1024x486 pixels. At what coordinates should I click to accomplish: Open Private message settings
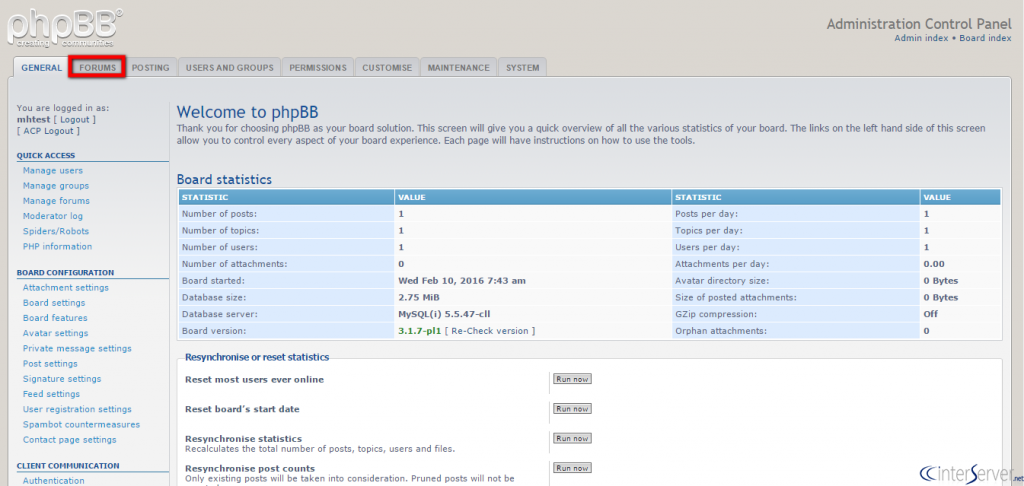(77, 348)
